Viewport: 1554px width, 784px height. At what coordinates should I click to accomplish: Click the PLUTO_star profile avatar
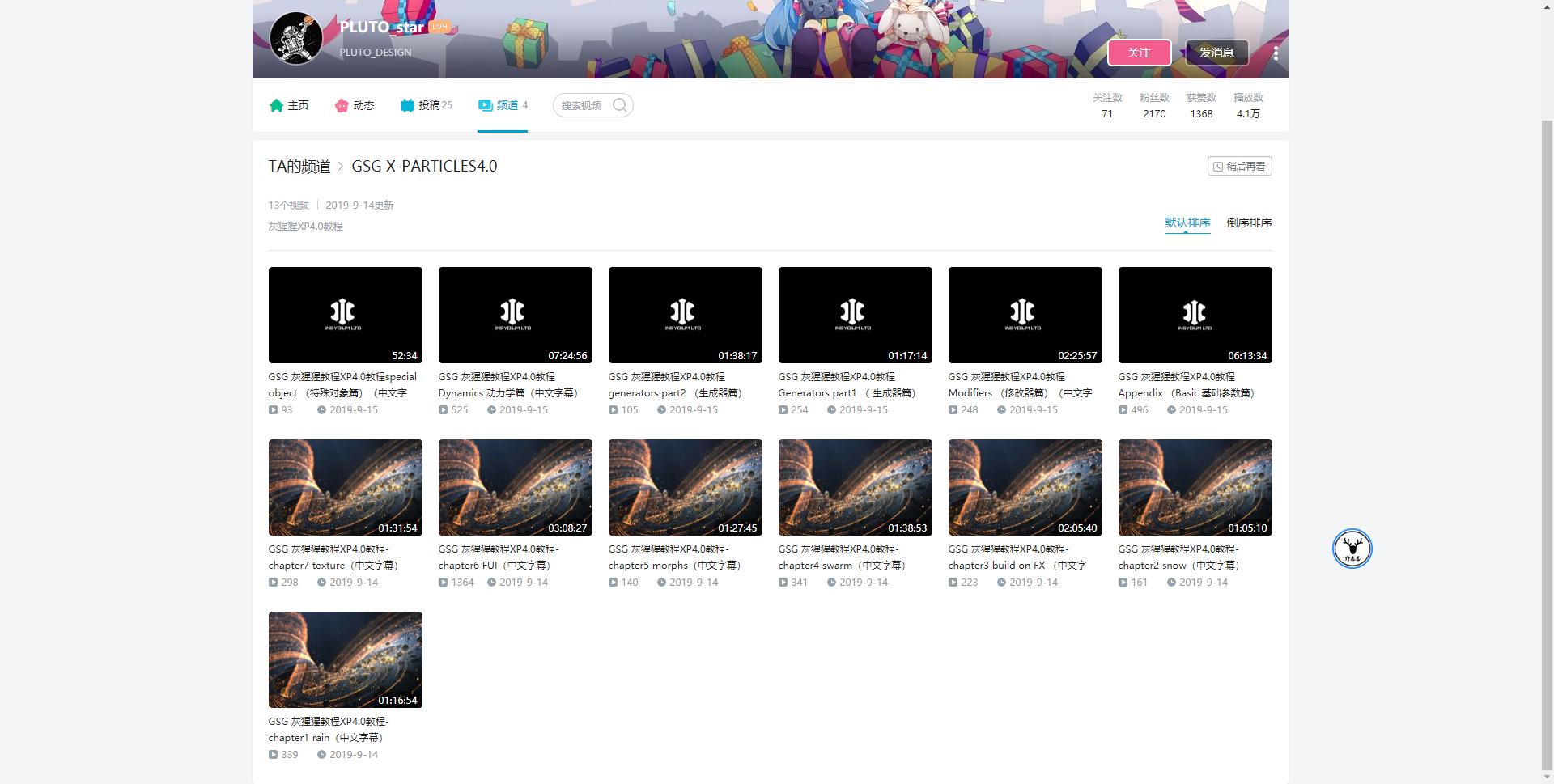pyautogui.click(x=296, y=38)
